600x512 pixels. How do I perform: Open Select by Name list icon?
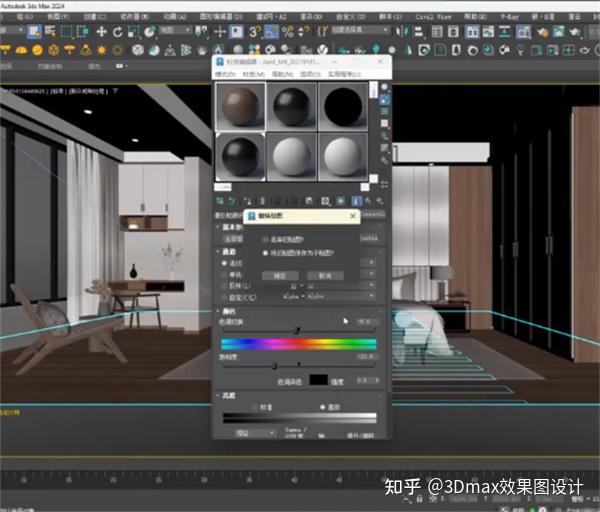50,31
